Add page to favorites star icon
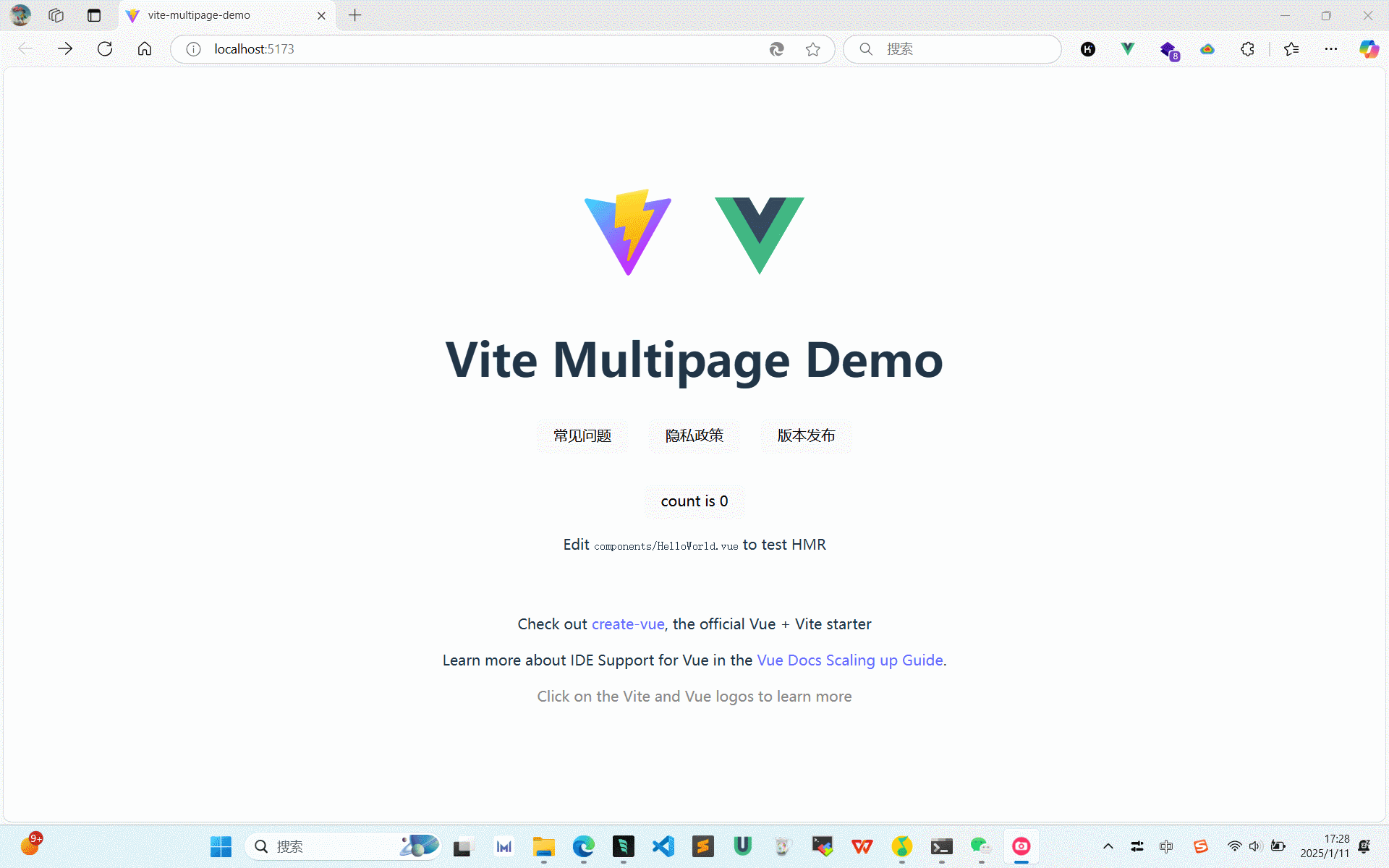The width and height of the screenshot is (1389, 868). 812,49
